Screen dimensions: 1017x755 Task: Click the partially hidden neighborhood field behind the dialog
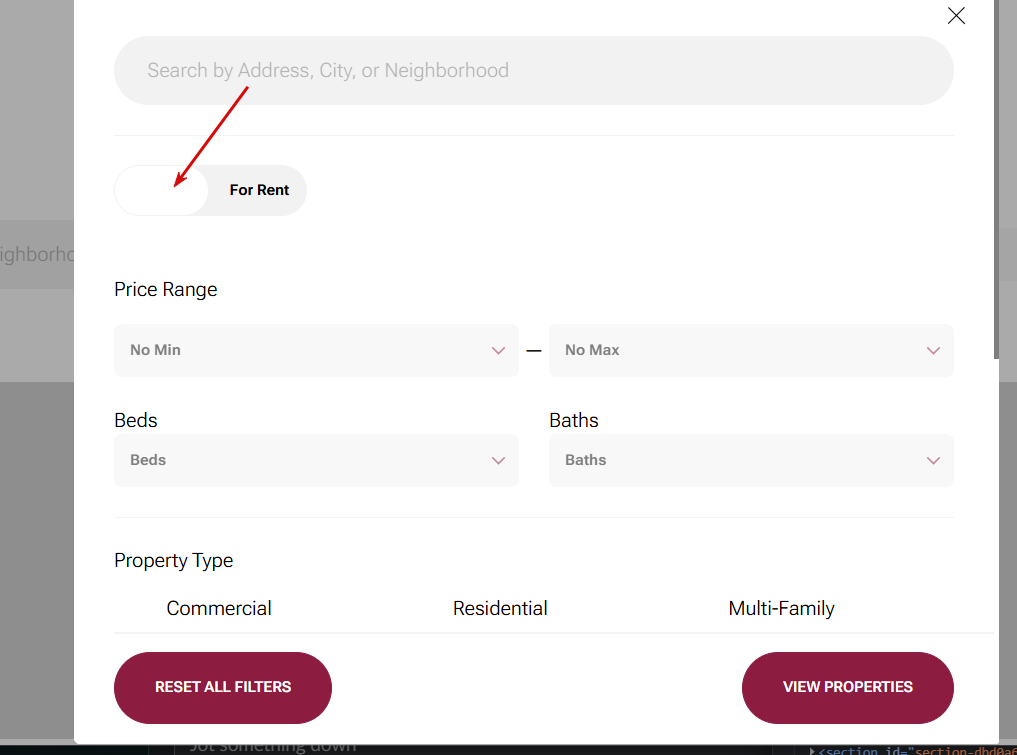tap(36, 255)
